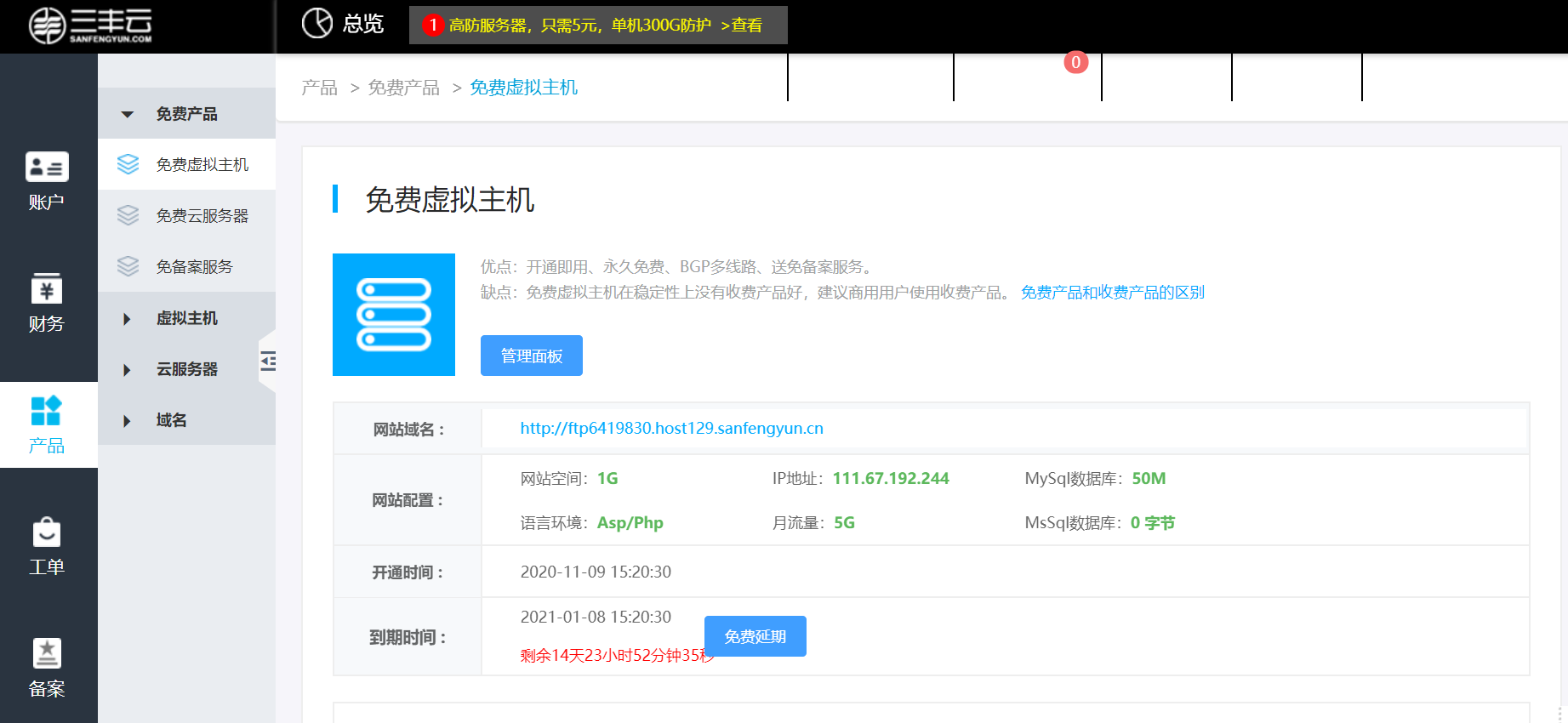Collapse the 免费产品 menu group

(186, 113)
